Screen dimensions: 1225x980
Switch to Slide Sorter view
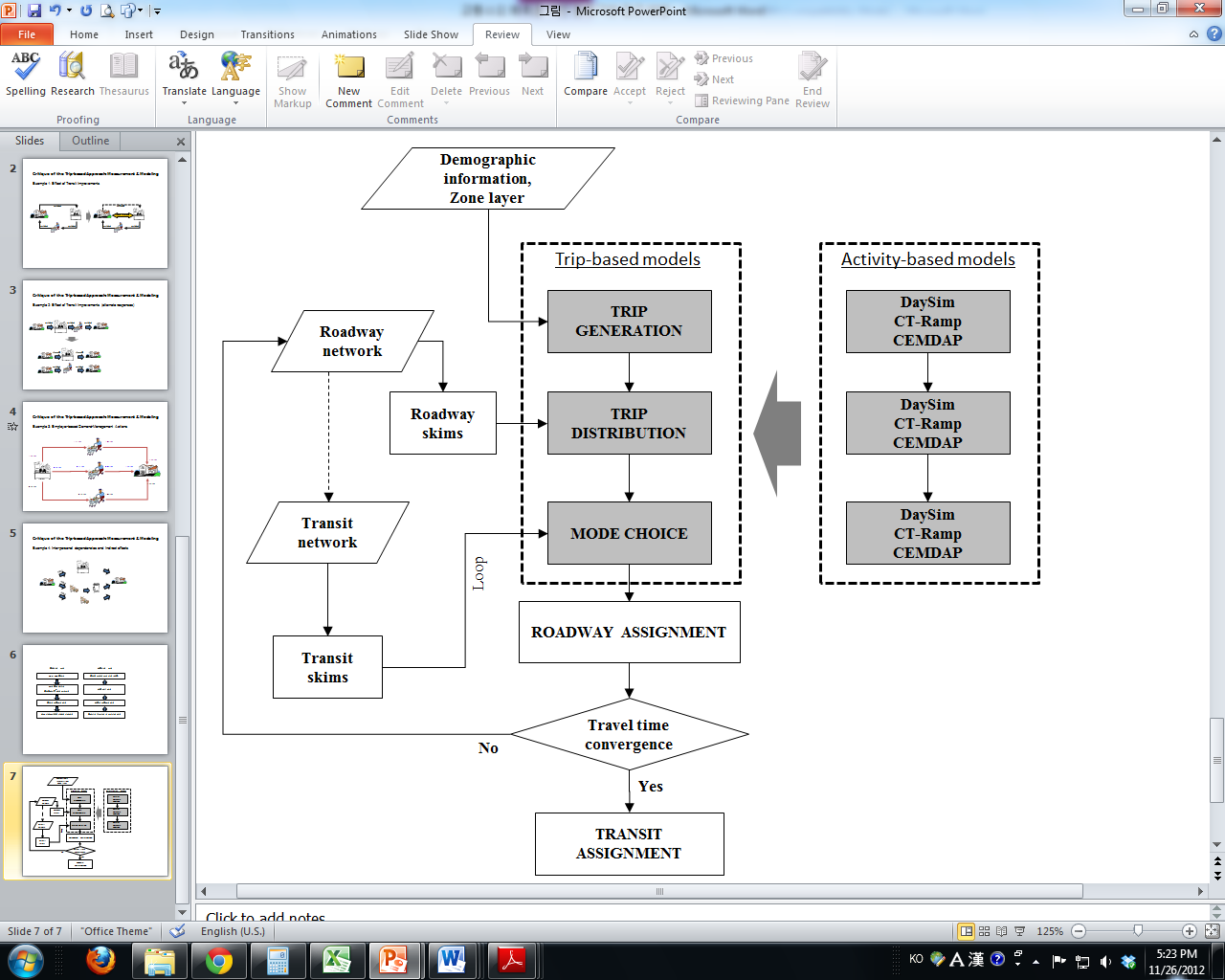[x=984, y=931]
